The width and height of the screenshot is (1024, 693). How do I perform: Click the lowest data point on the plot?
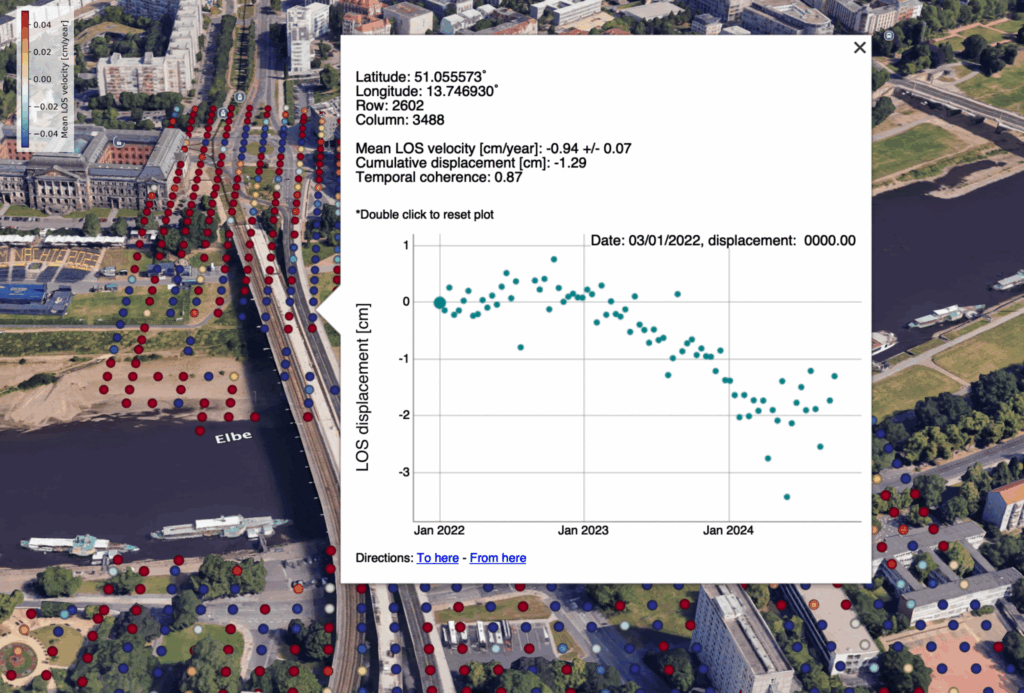(787, 497)
